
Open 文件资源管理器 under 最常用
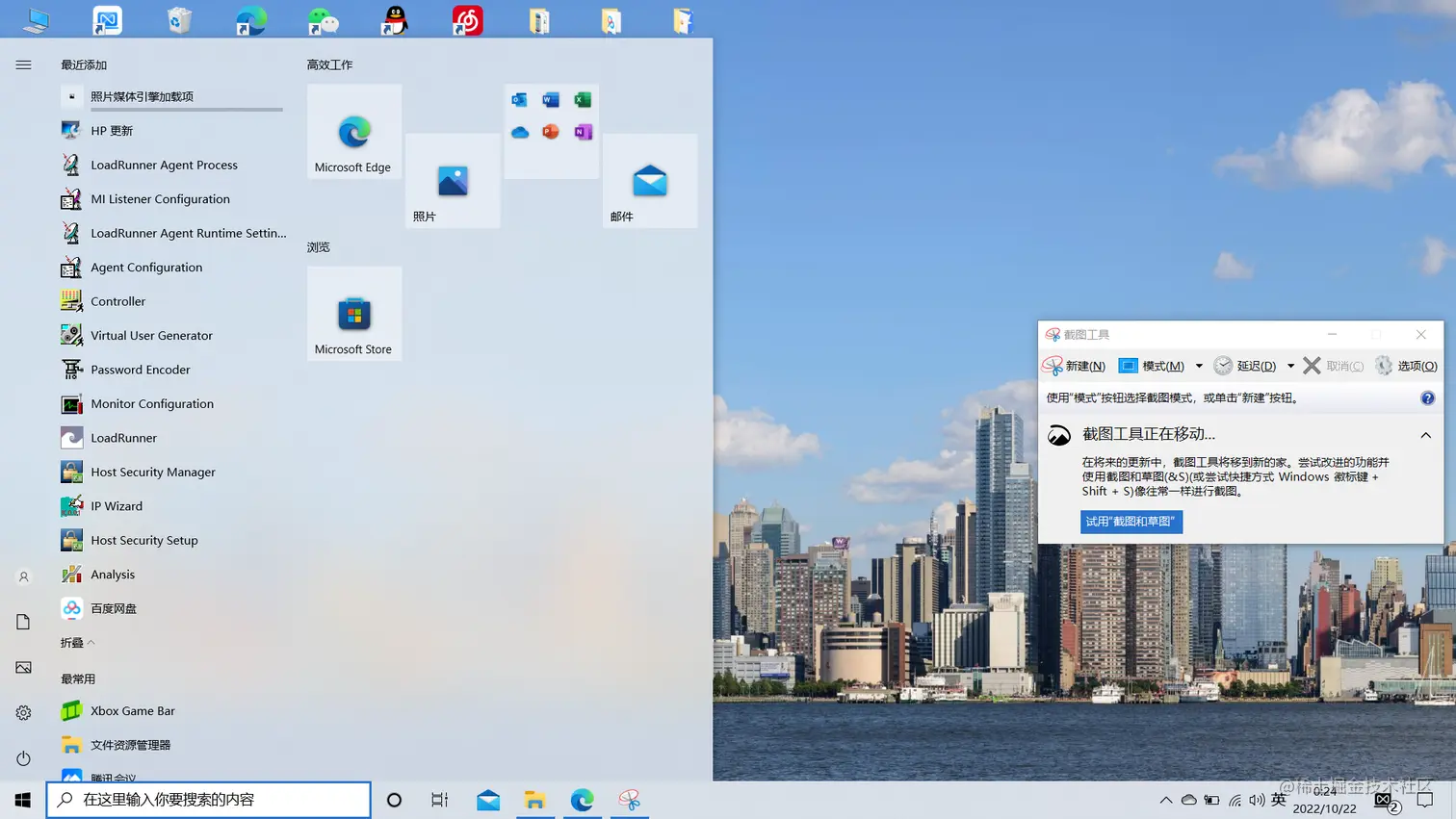(x=171, y=745)
